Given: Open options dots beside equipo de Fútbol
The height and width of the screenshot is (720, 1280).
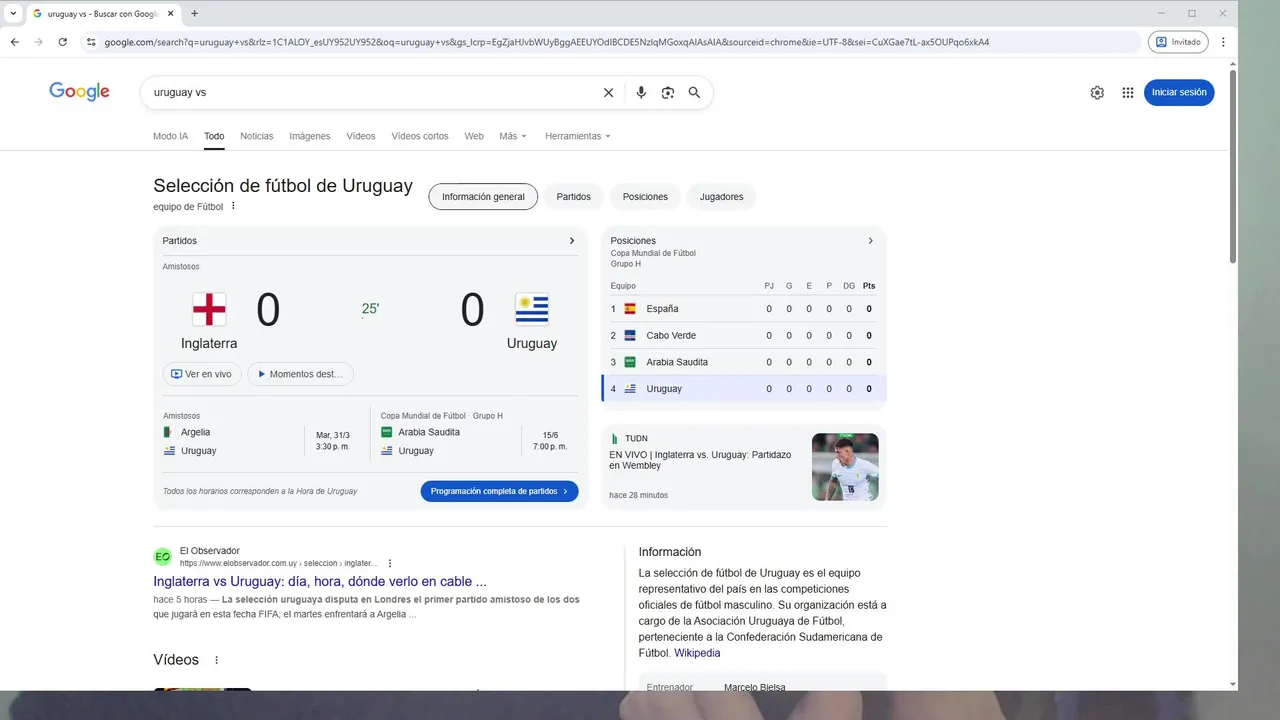Looking at the screenshot, I should point(233,206).
